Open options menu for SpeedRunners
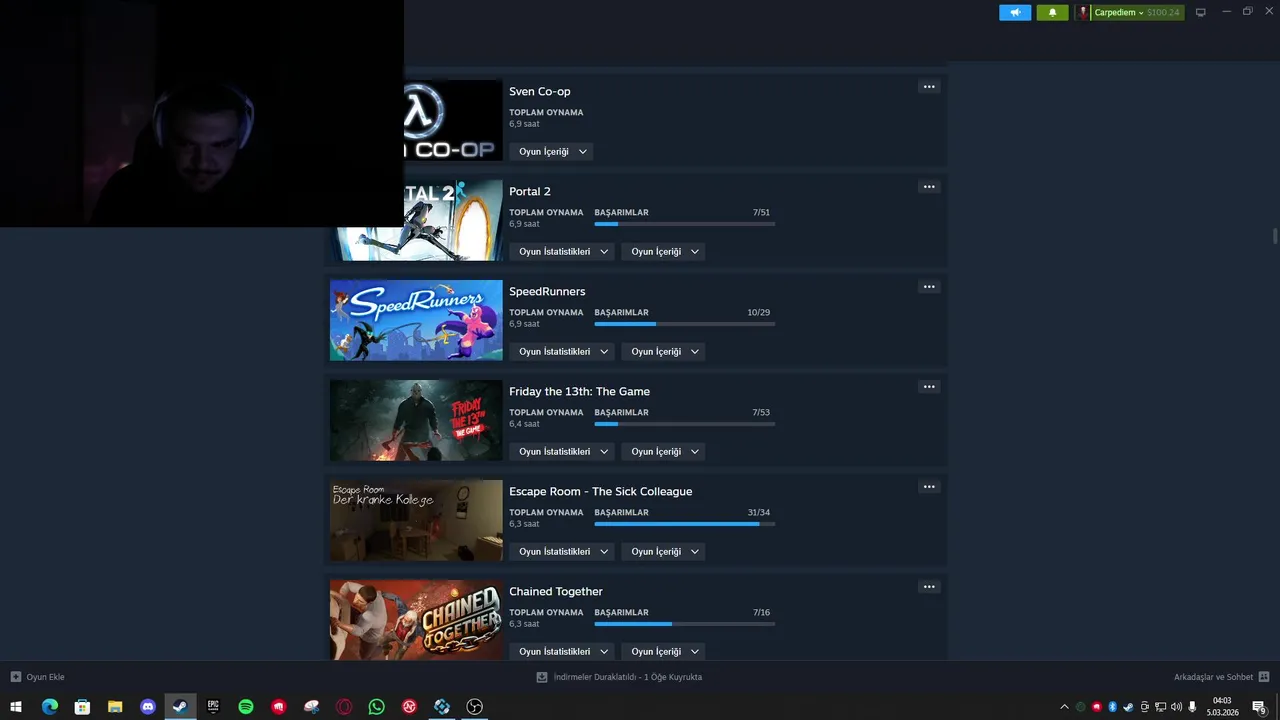Viewport: 1280px width, 720px height. pos(929,287)
